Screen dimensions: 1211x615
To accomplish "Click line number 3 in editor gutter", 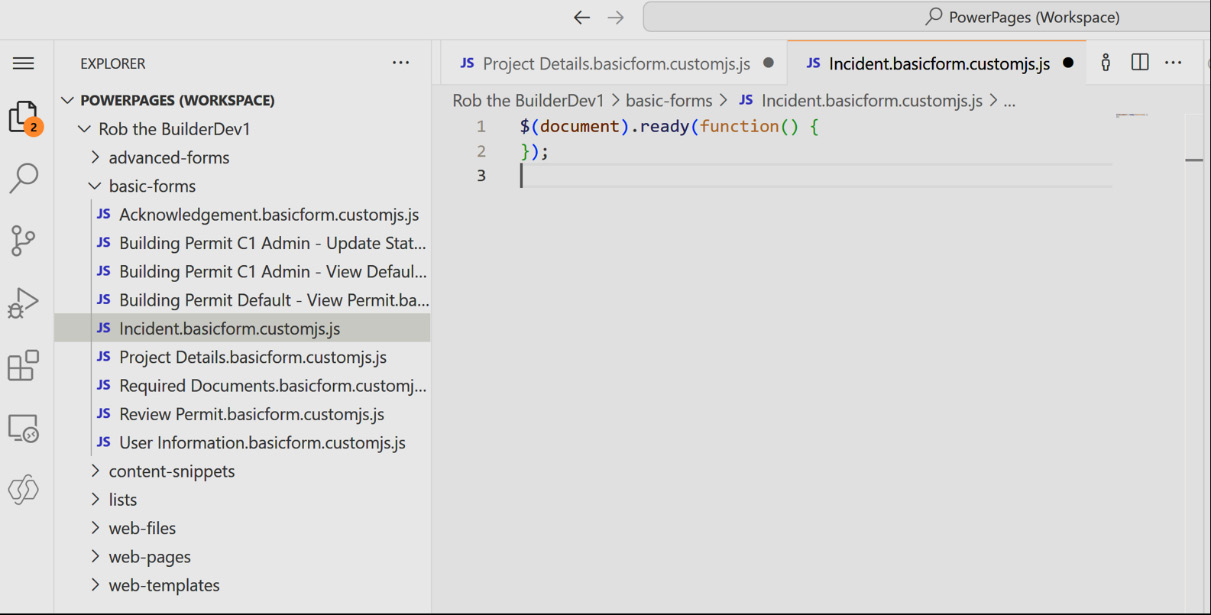I will point(481,175).
